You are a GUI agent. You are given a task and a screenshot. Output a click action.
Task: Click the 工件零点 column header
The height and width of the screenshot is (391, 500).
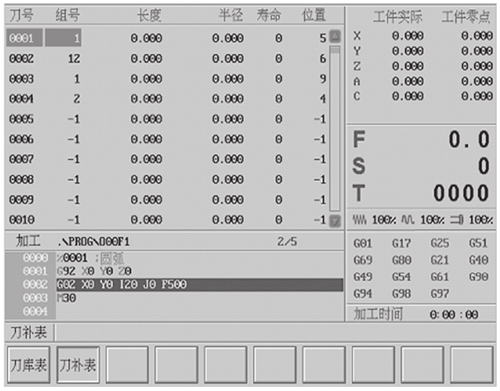[x=466, y=17]
